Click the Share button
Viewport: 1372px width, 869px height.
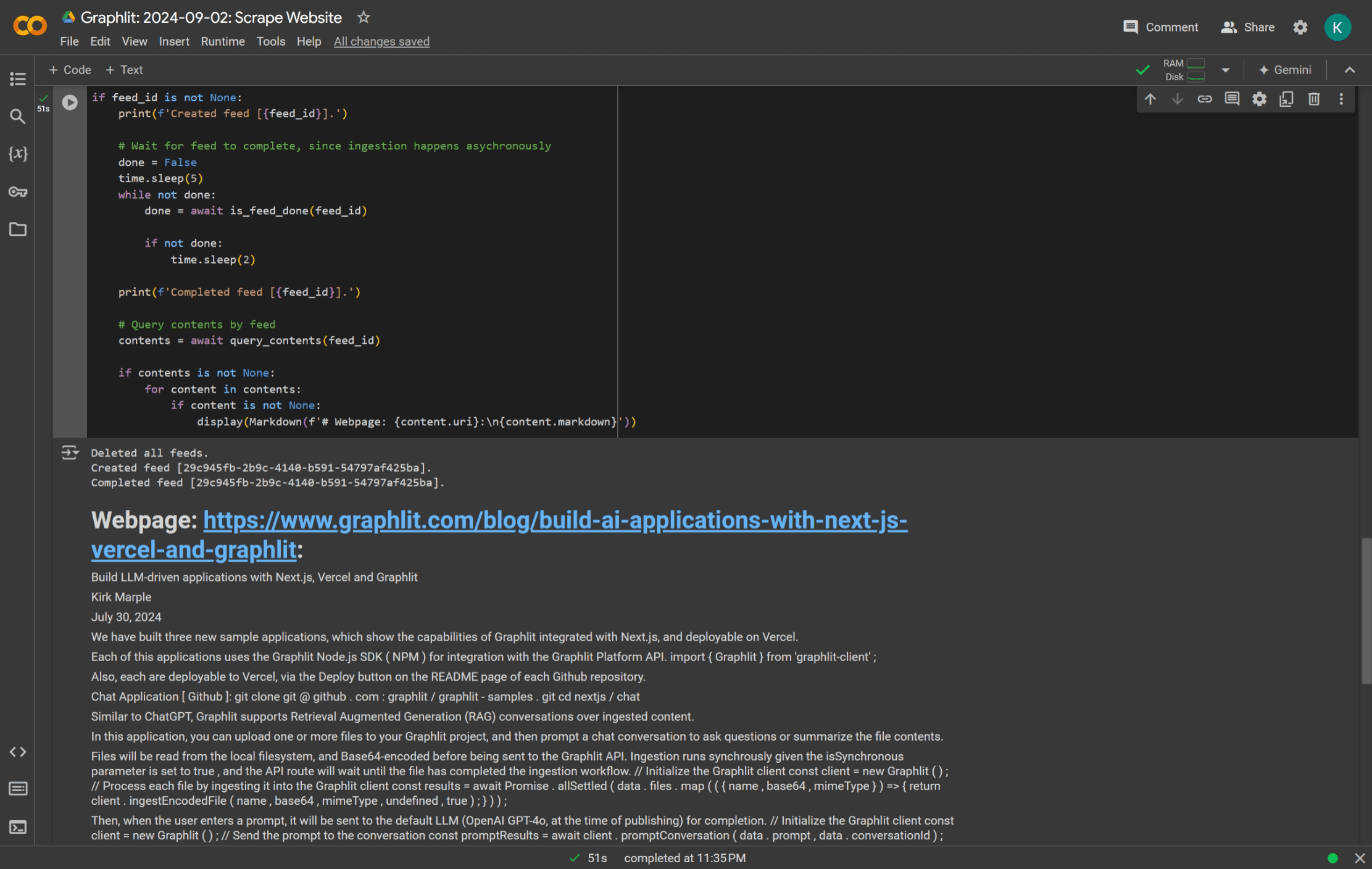[x=1248, y=27]
